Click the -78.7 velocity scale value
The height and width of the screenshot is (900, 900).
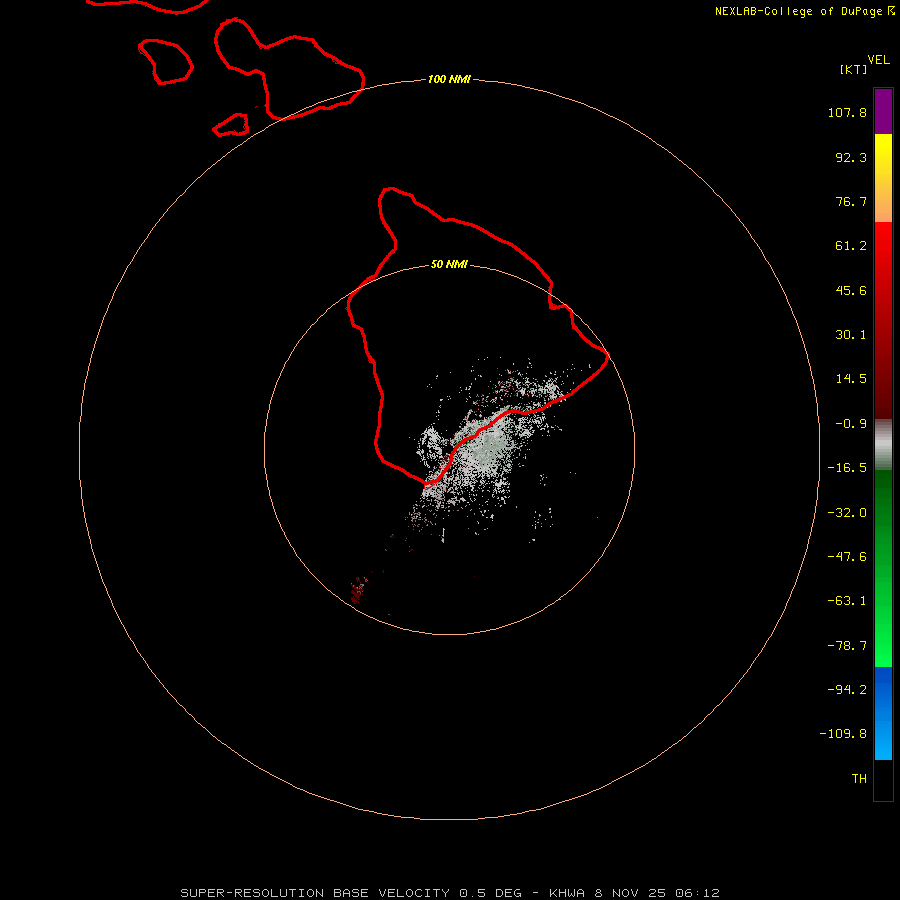(847, 646)
